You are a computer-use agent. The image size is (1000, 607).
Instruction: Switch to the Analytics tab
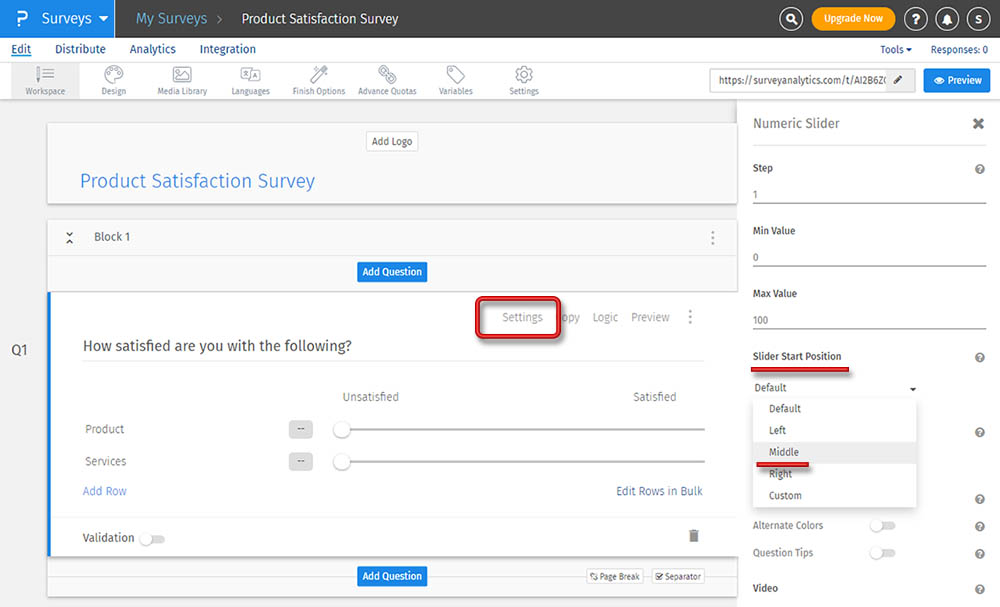pos(152,48)
